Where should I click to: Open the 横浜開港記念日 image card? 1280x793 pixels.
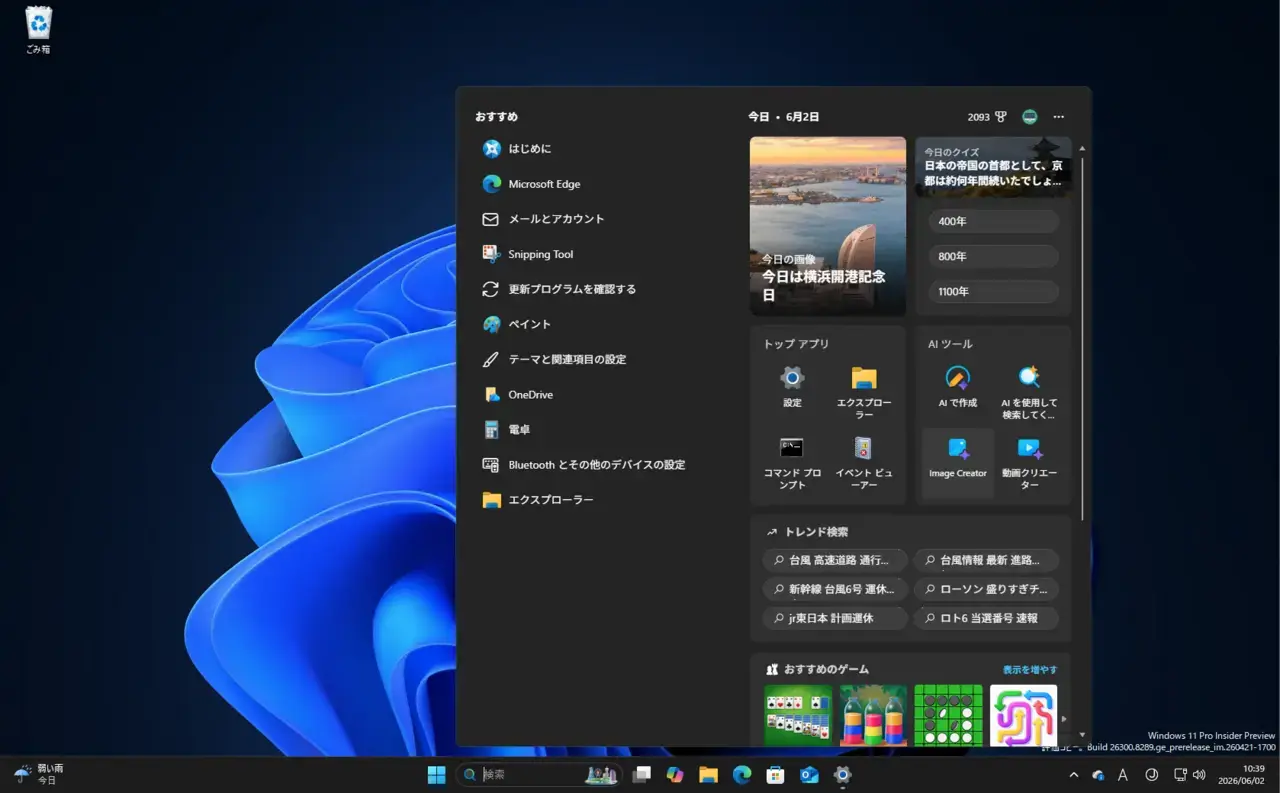click(x=828, y=226)
